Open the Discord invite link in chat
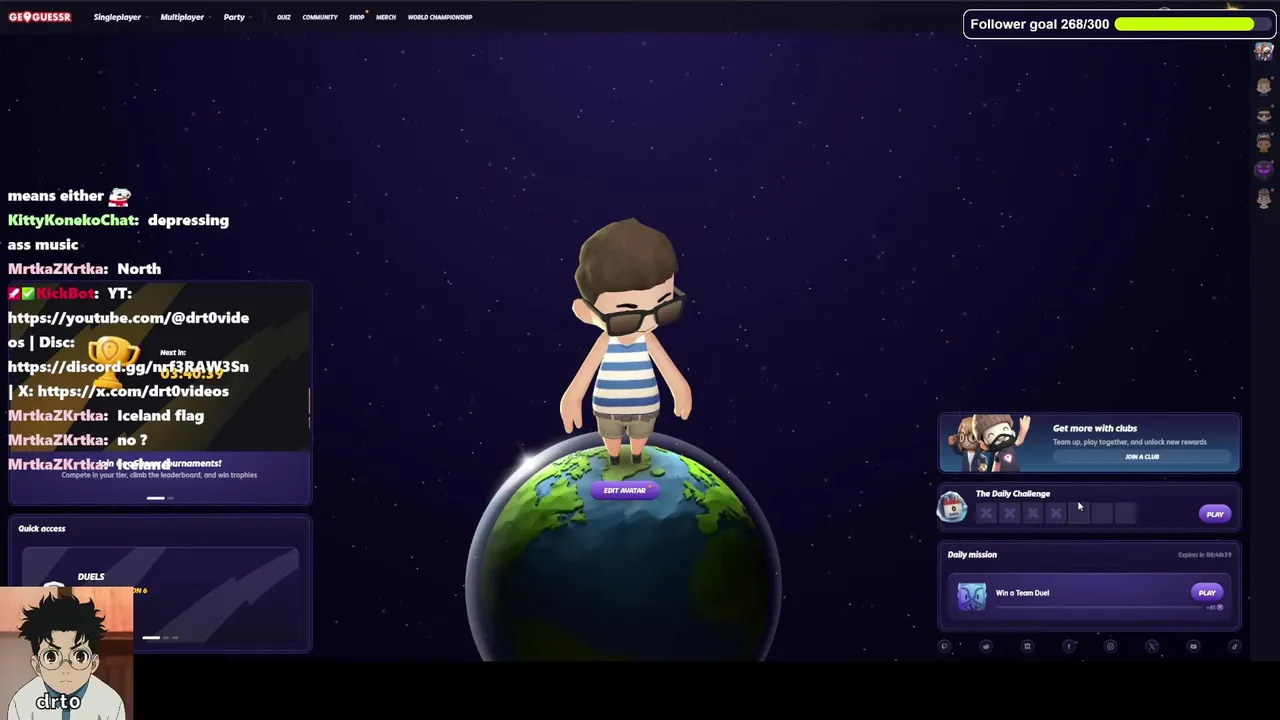 128,367
